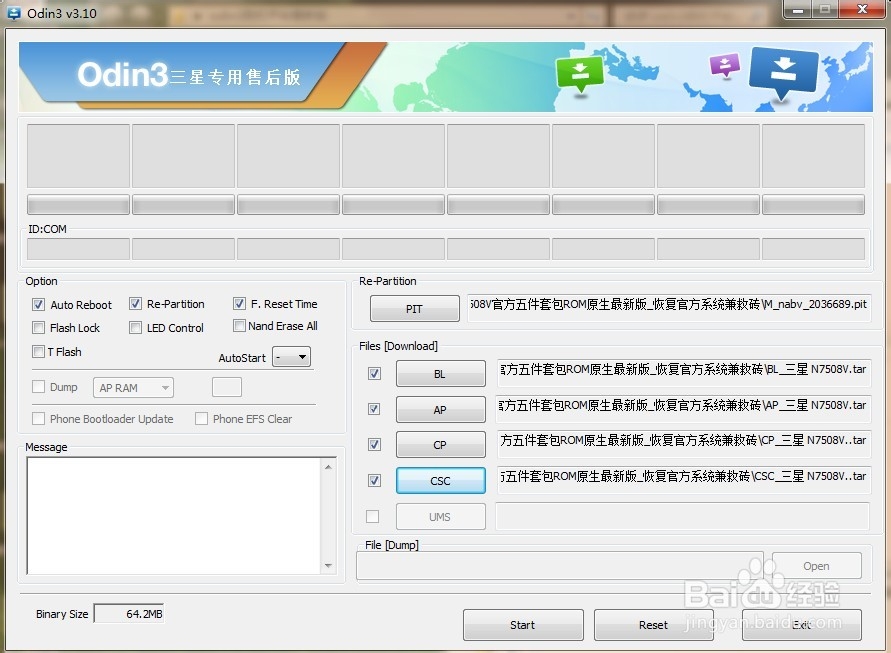Image resolution: width=891 pixels, height=653 pixels.
Task: Uncheck the checkbox next to CP button
Action: tap(374, 444)
